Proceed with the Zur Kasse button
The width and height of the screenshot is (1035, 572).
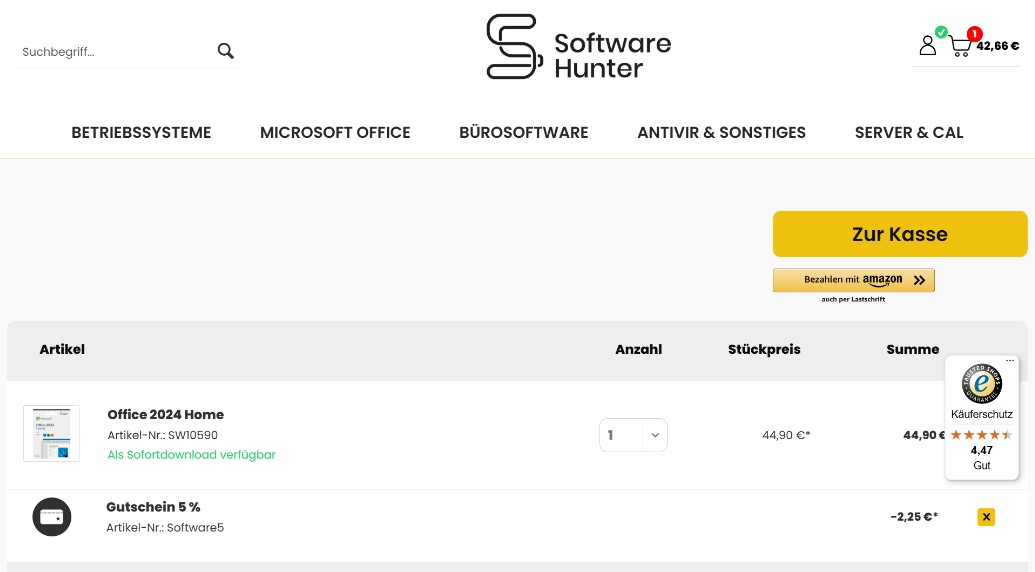900,234
